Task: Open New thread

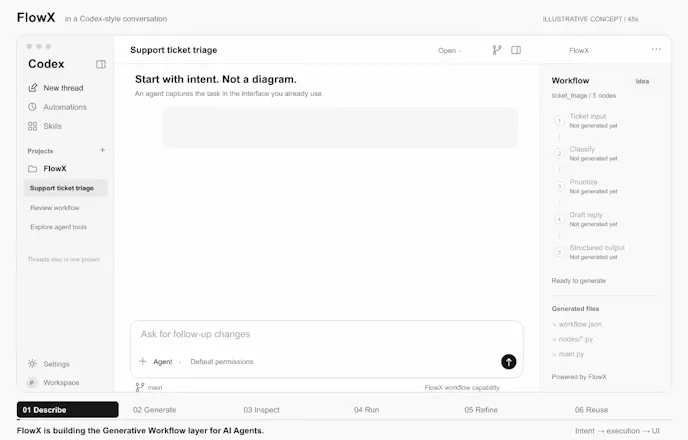Action: click(x=63, y=88)
